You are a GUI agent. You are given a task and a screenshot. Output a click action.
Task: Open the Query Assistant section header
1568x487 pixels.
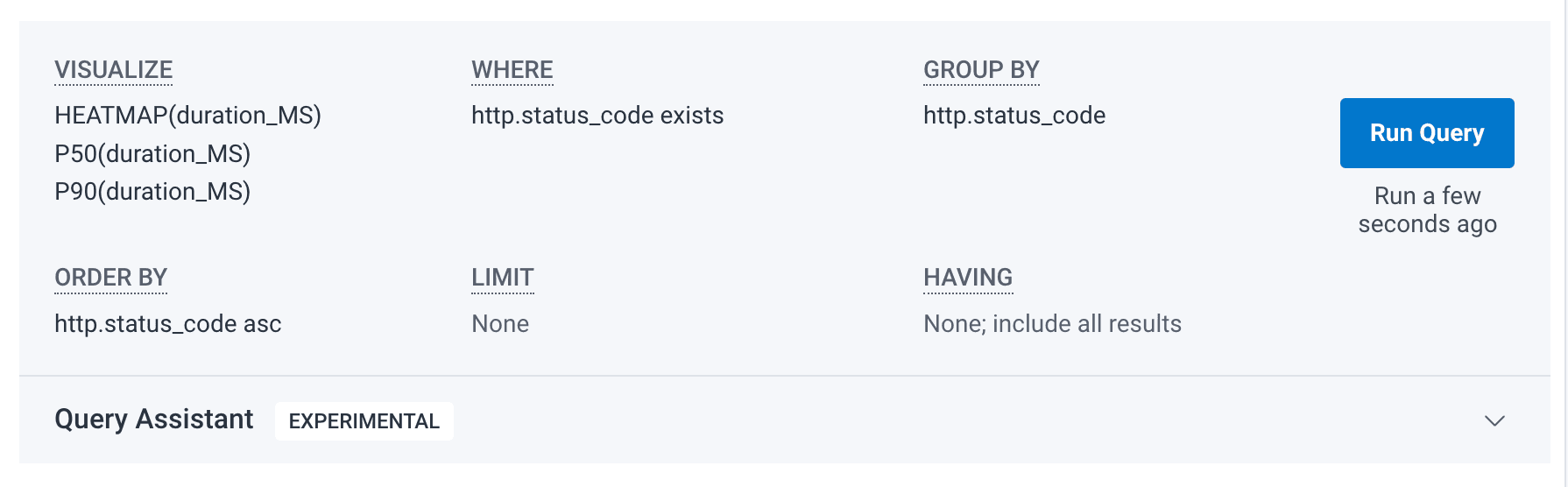coord(154,420)
